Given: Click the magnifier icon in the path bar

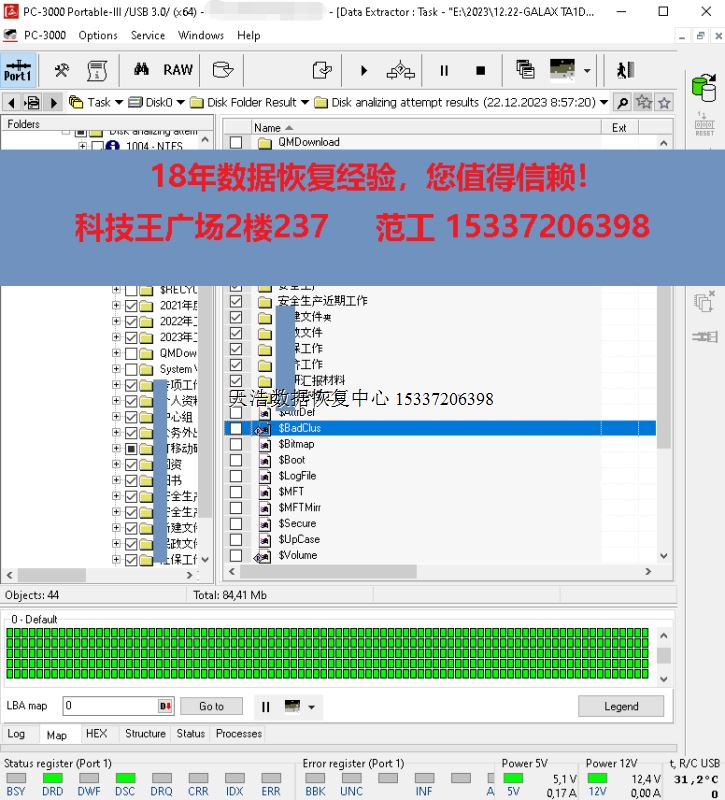Looking at the screenshot, I should point(622,102).
